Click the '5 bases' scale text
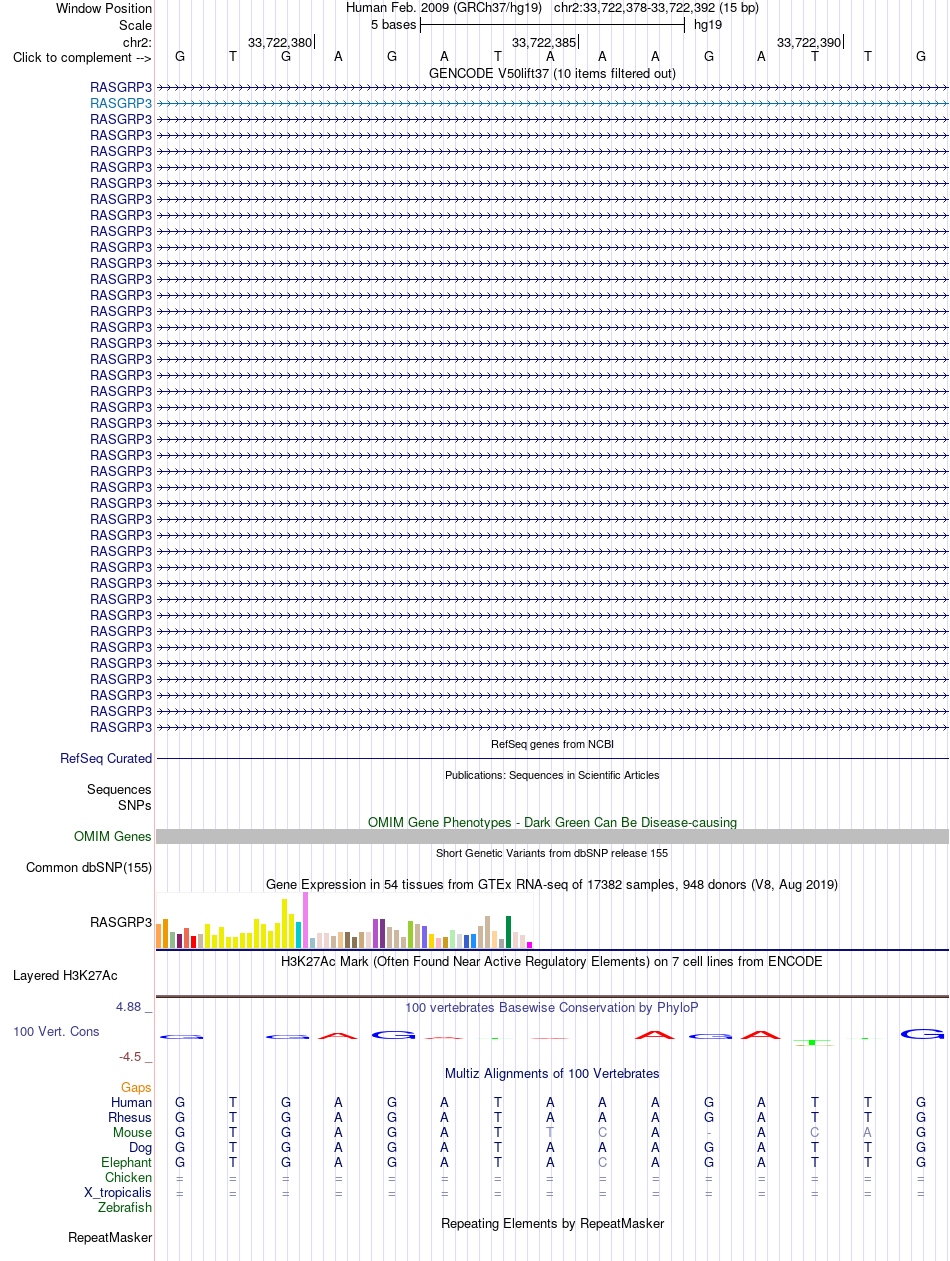 click(x=393, y=25)
